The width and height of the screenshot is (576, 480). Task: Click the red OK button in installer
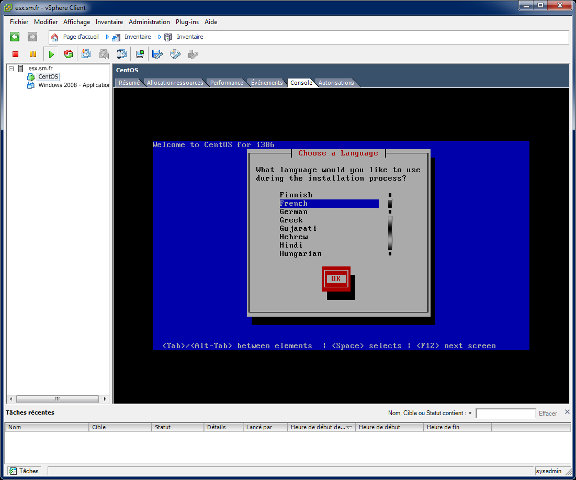click(x=336, y=279)
